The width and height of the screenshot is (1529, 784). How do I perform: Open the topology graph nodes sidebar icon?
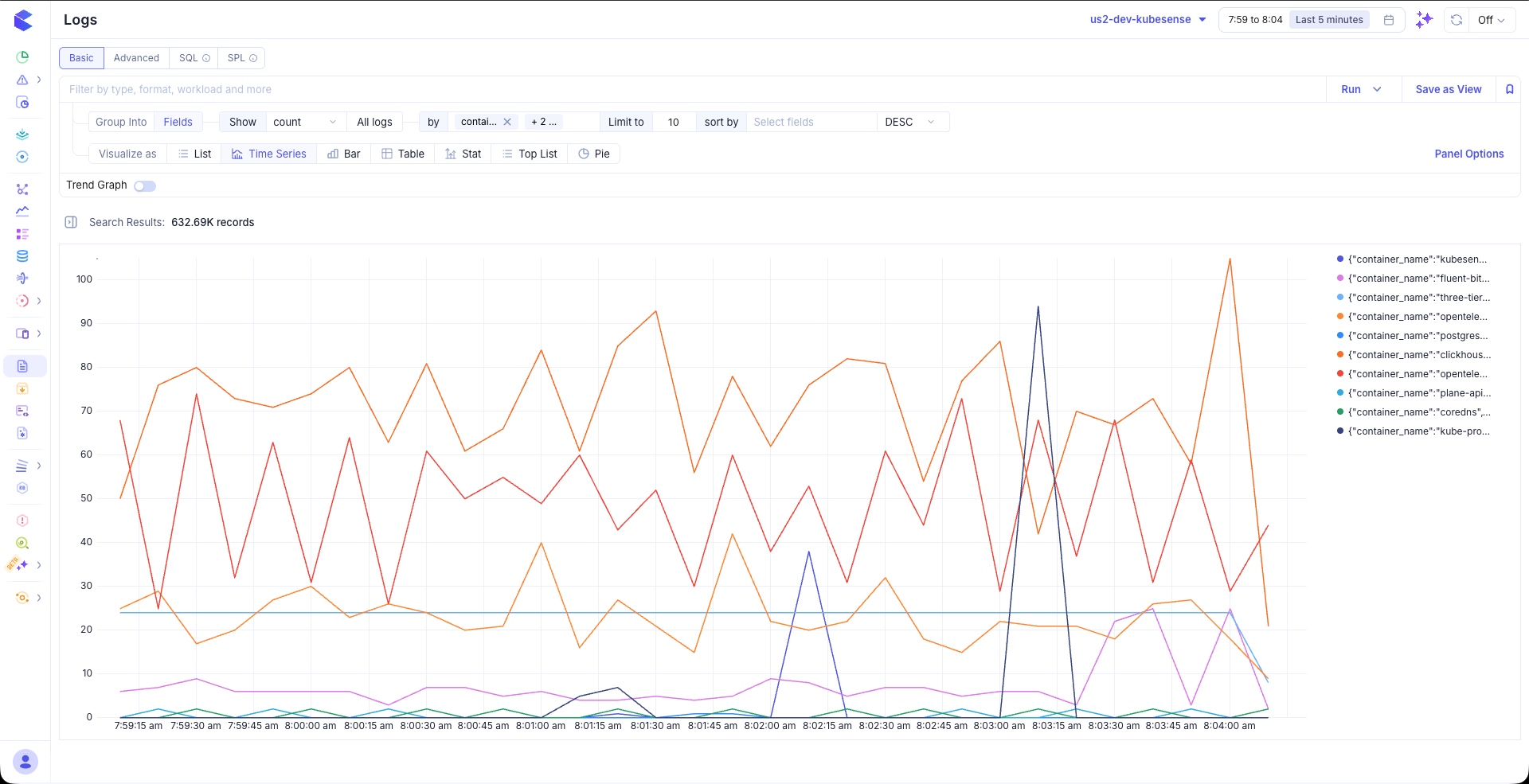(x=22, y=189)
